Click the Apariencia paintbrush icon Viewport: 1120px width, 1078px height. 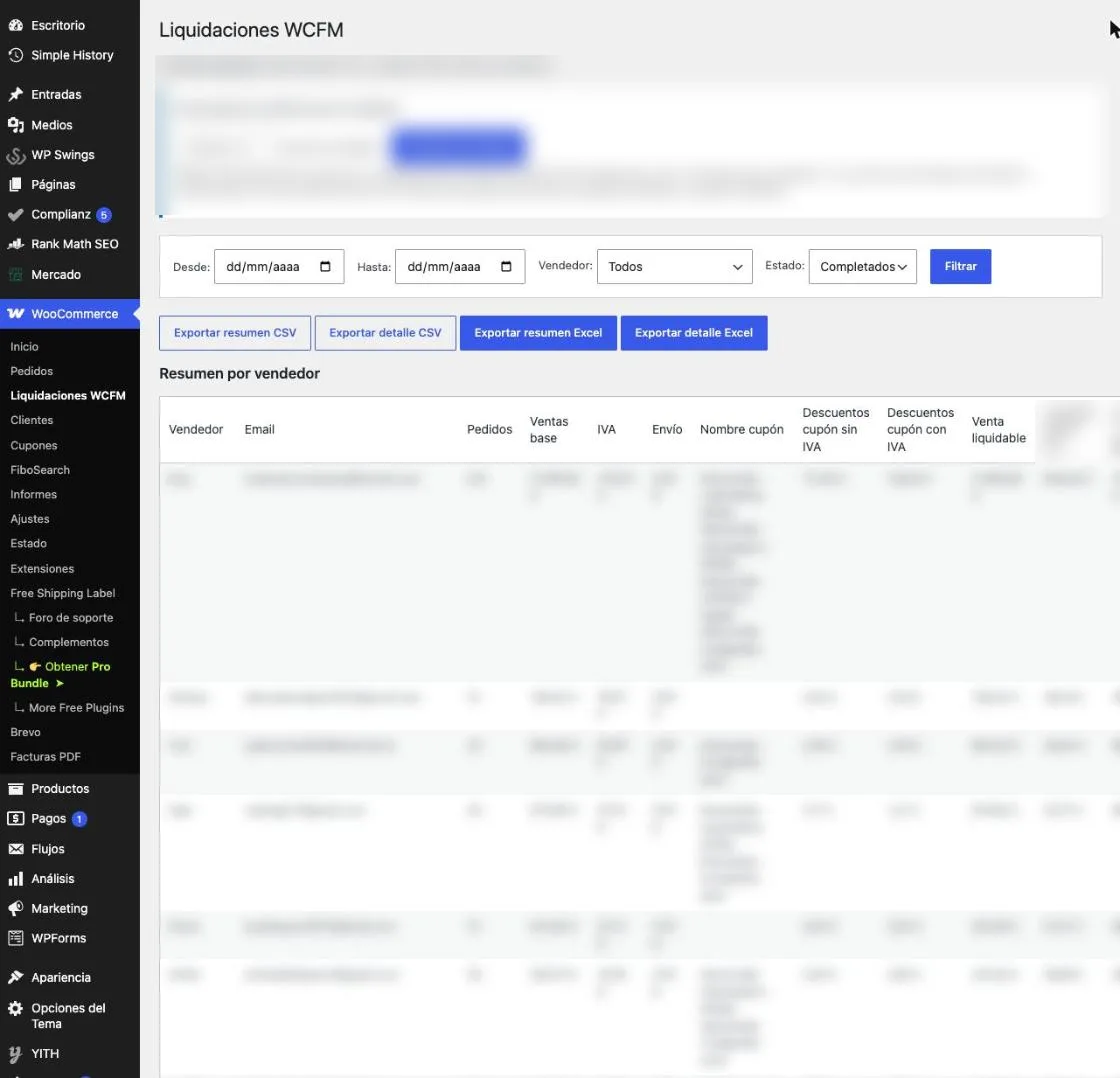16,977
